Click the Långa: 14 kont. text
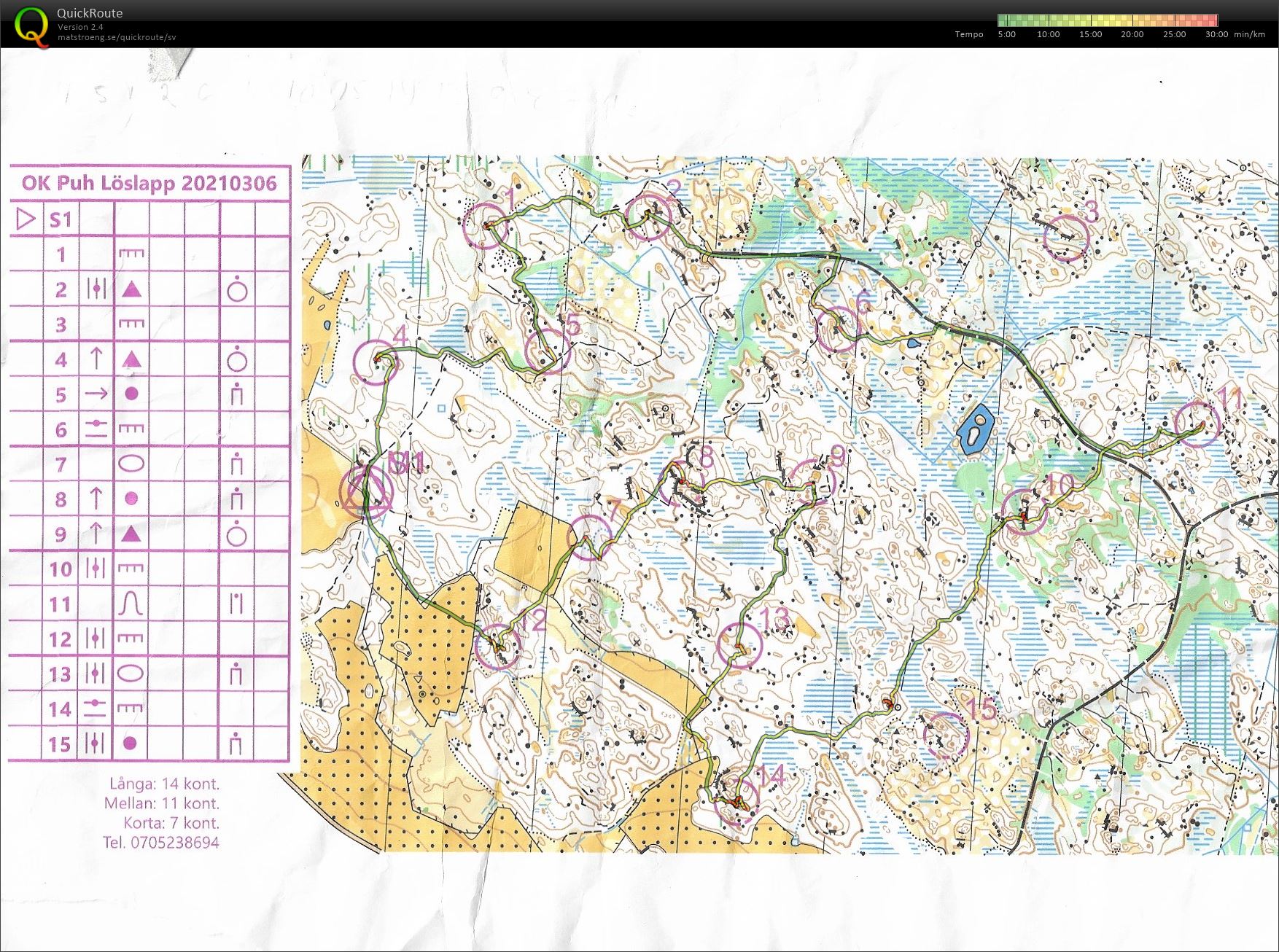Viewport: 1279px width, 952px height. point(164,784)
